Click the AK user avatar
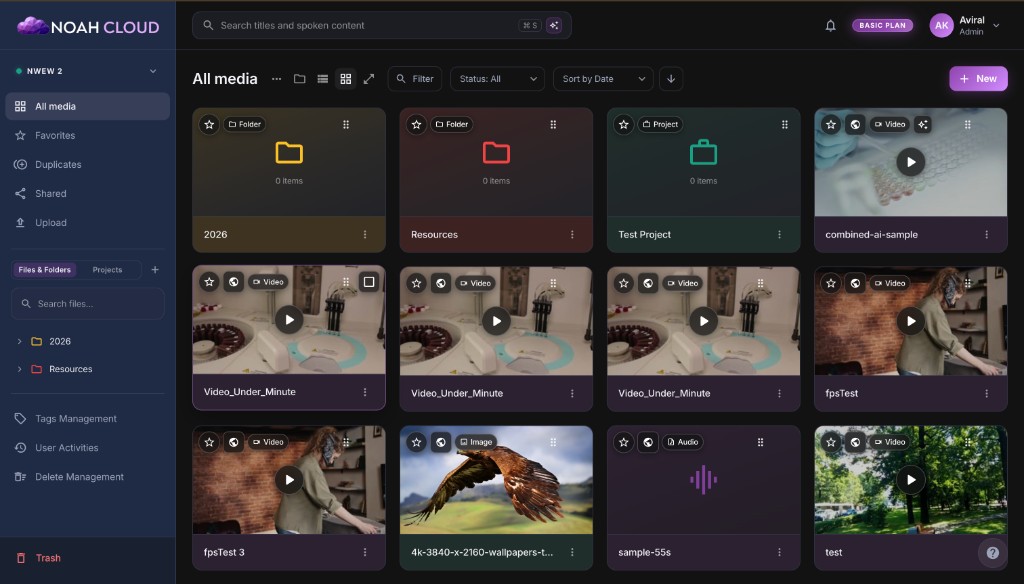This screenshot has width=1024, height=584. point(941,25)
